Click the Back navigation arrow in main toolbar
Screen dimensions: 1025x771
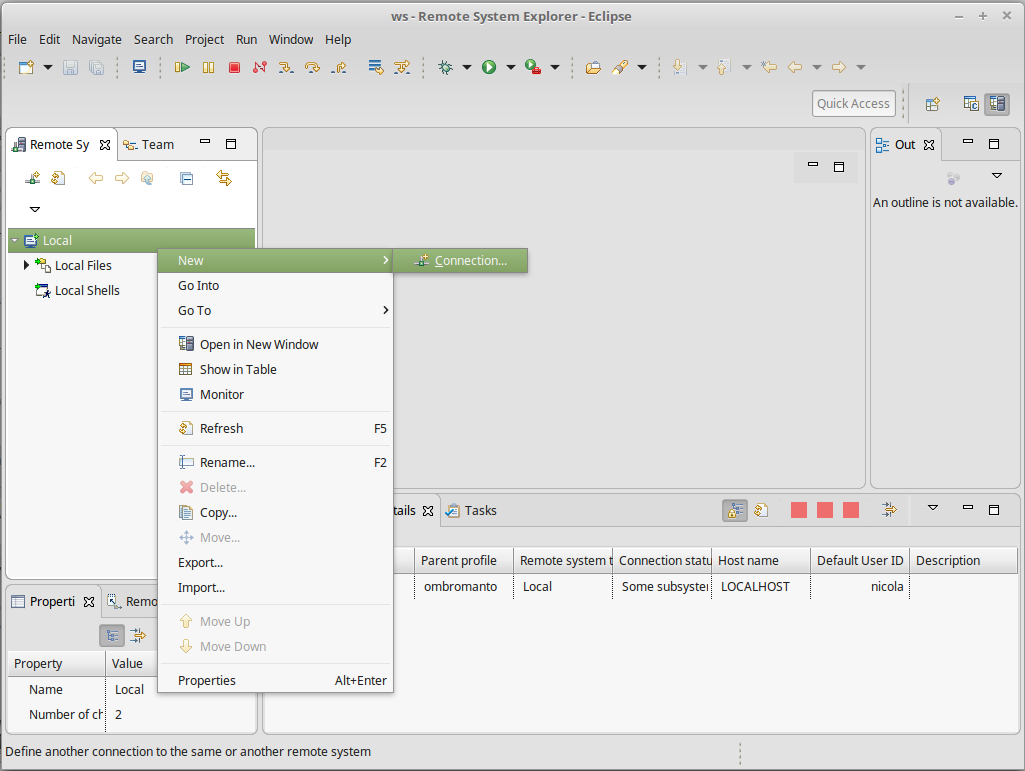[x=795, y=67]
